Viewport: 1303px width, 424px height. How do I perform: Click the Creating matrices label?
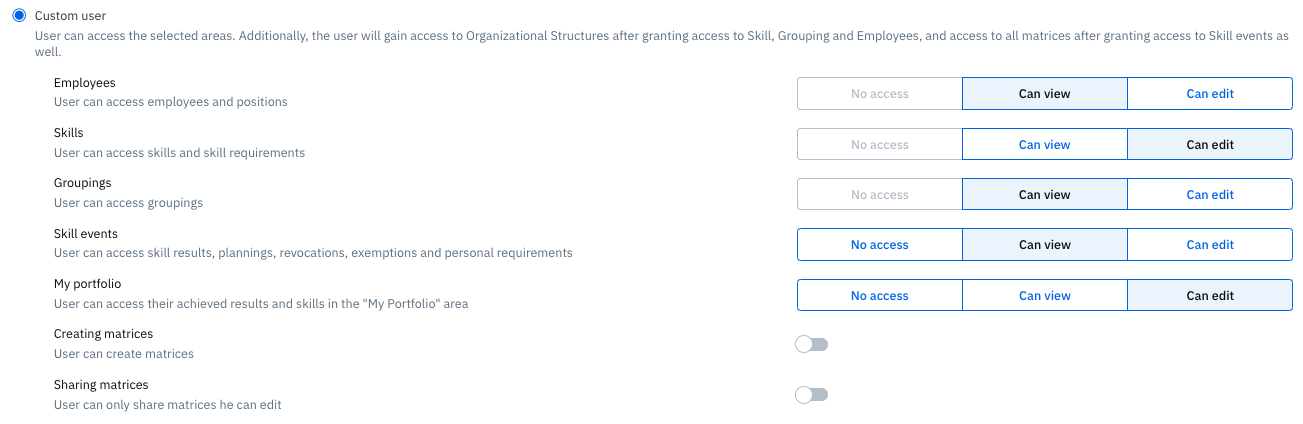[103, 334]
